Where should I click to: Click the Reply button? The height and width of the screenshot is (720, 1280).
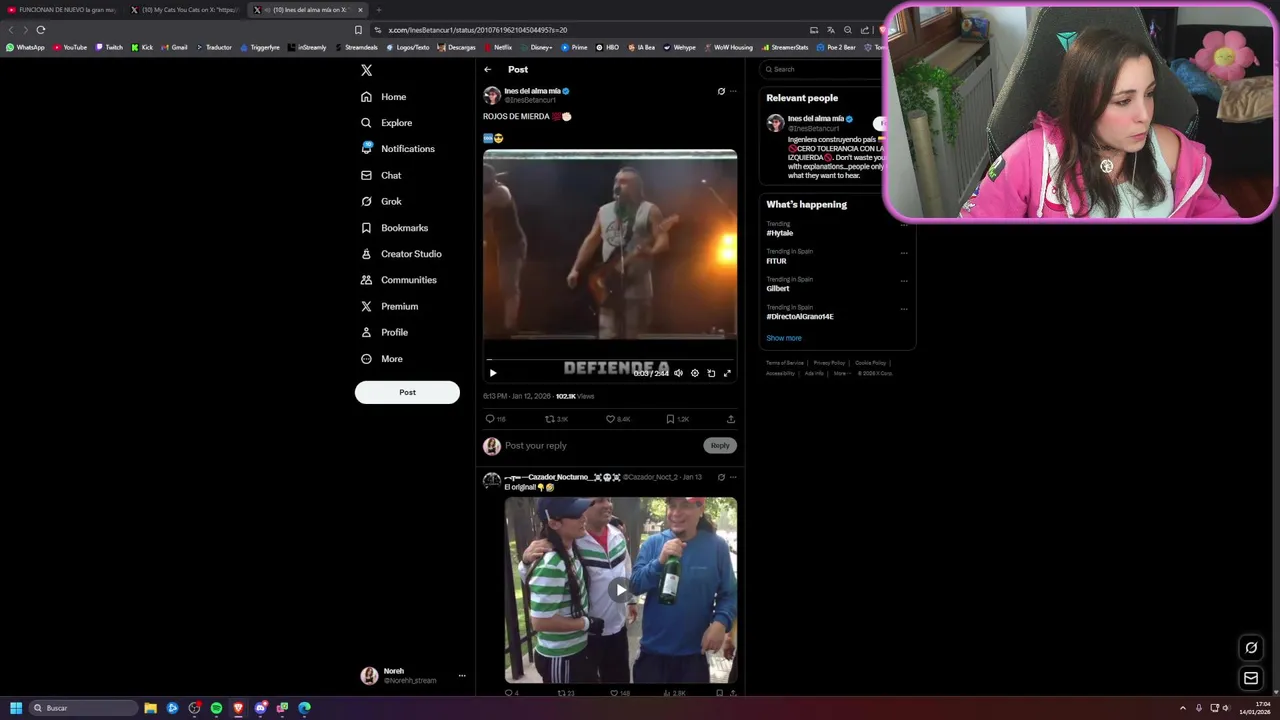[720, 445]
